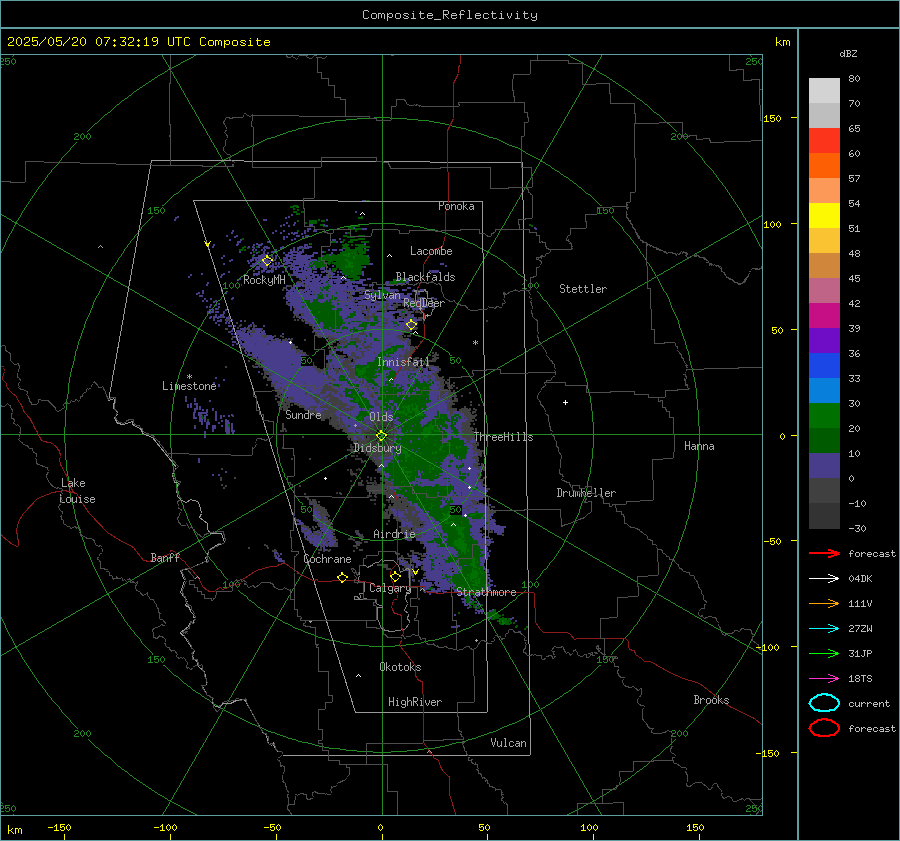This screenshot has width=900, height=841.
Task: Click the magenta swatch between 42 and 39
Action: click(824, 316)
